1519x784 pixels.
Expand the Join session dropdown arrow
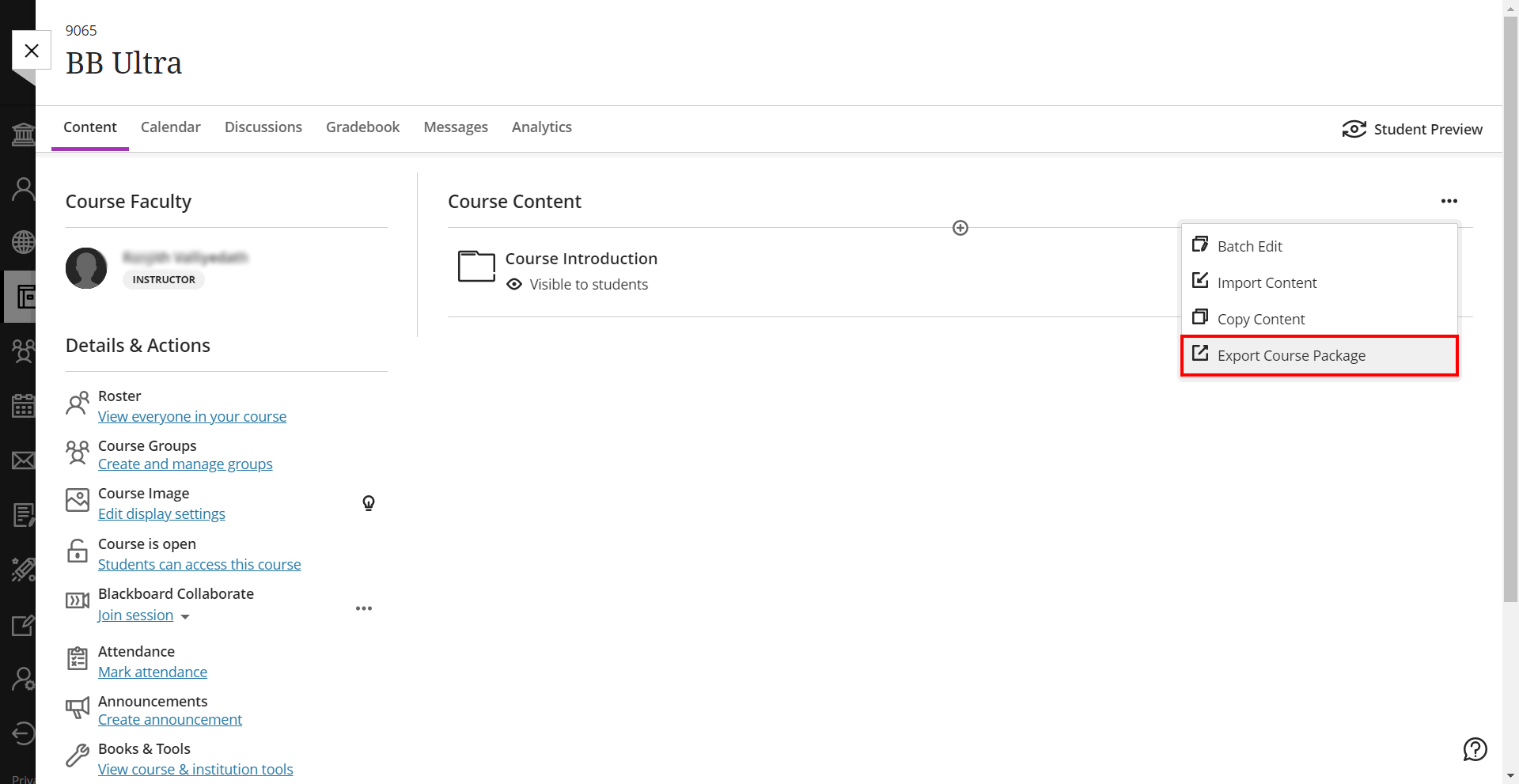tap(185, 616)
